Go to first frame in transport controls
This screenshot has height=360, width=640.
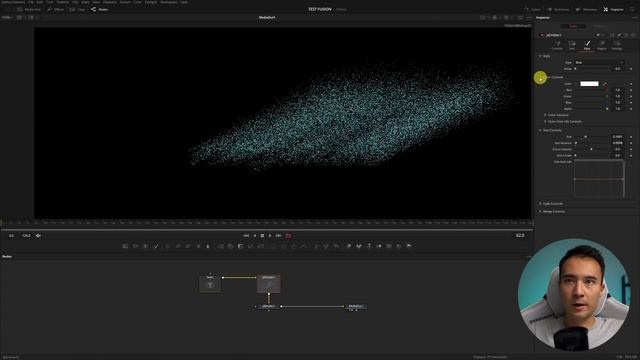tap(246, 236)
